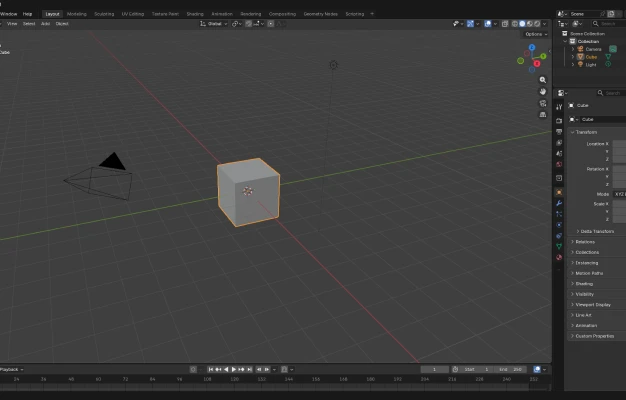Expand the Camera item in outliner
The height and width of the screenshot is (400, 626).
pyautogui.click(x=573, y=49)
